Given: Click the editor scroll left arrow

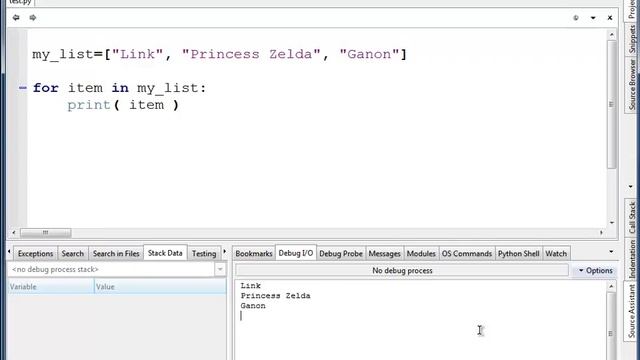Looking at the screenshot, I should click(14, 233).
